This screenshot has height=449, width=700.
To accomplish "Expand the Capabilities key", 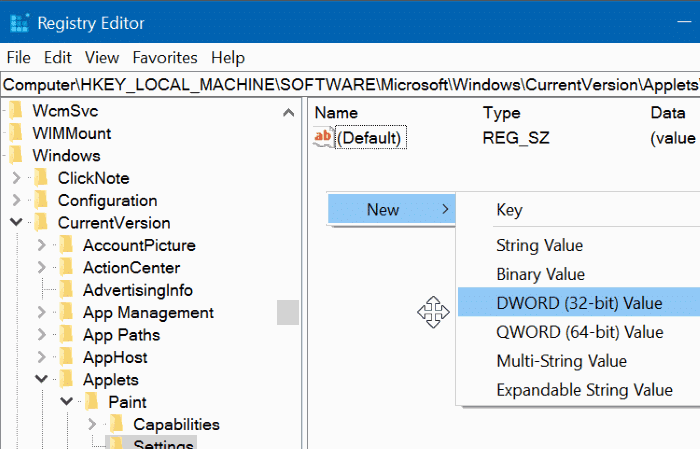I will 92,424.
